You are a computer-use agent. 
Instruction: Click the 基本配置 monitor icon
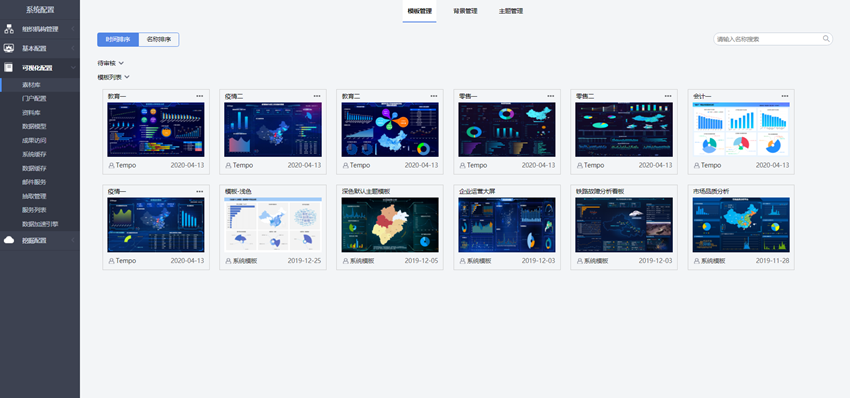(x=9, y=48)
